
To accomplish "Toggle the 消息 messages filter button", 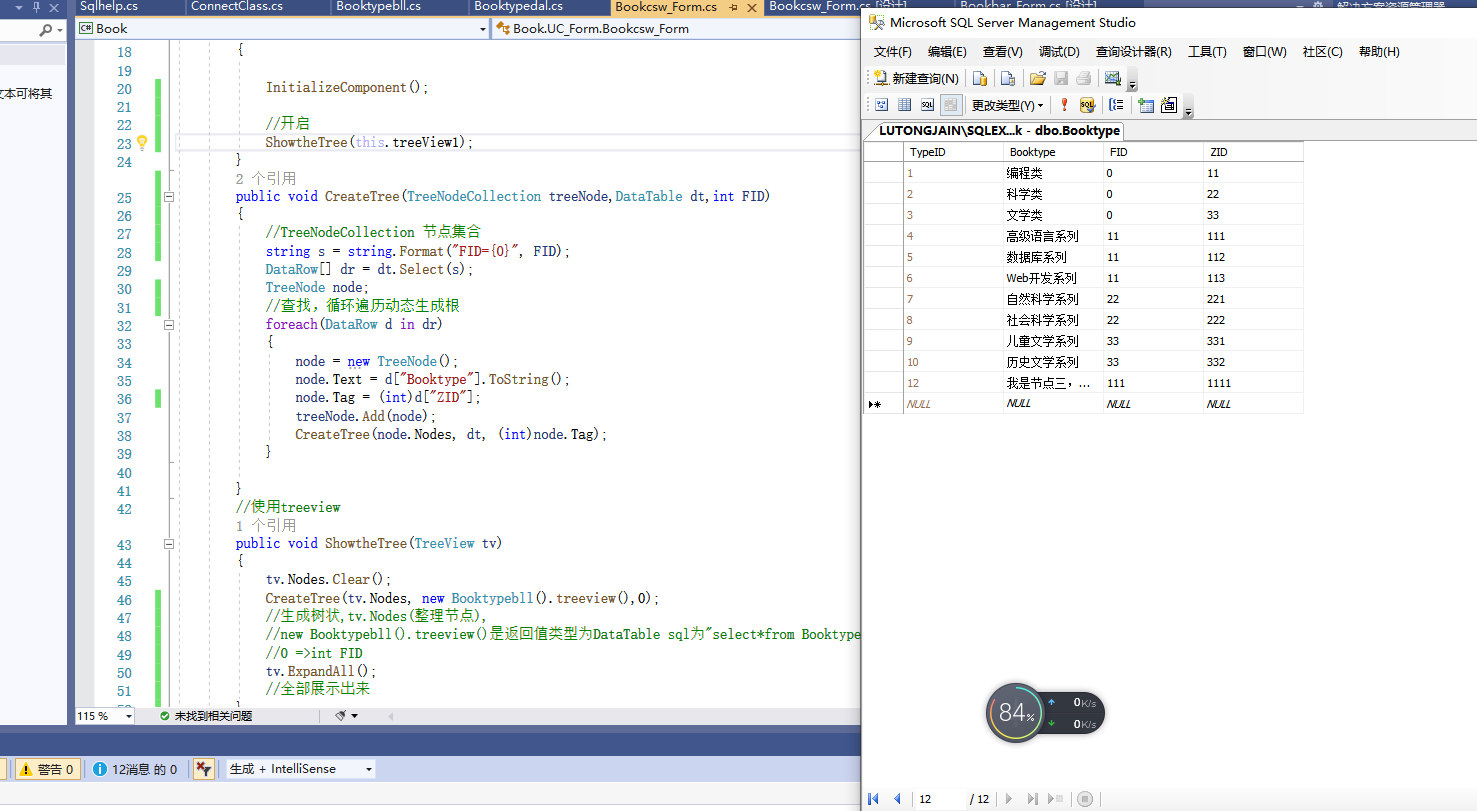I will [135, 769].
